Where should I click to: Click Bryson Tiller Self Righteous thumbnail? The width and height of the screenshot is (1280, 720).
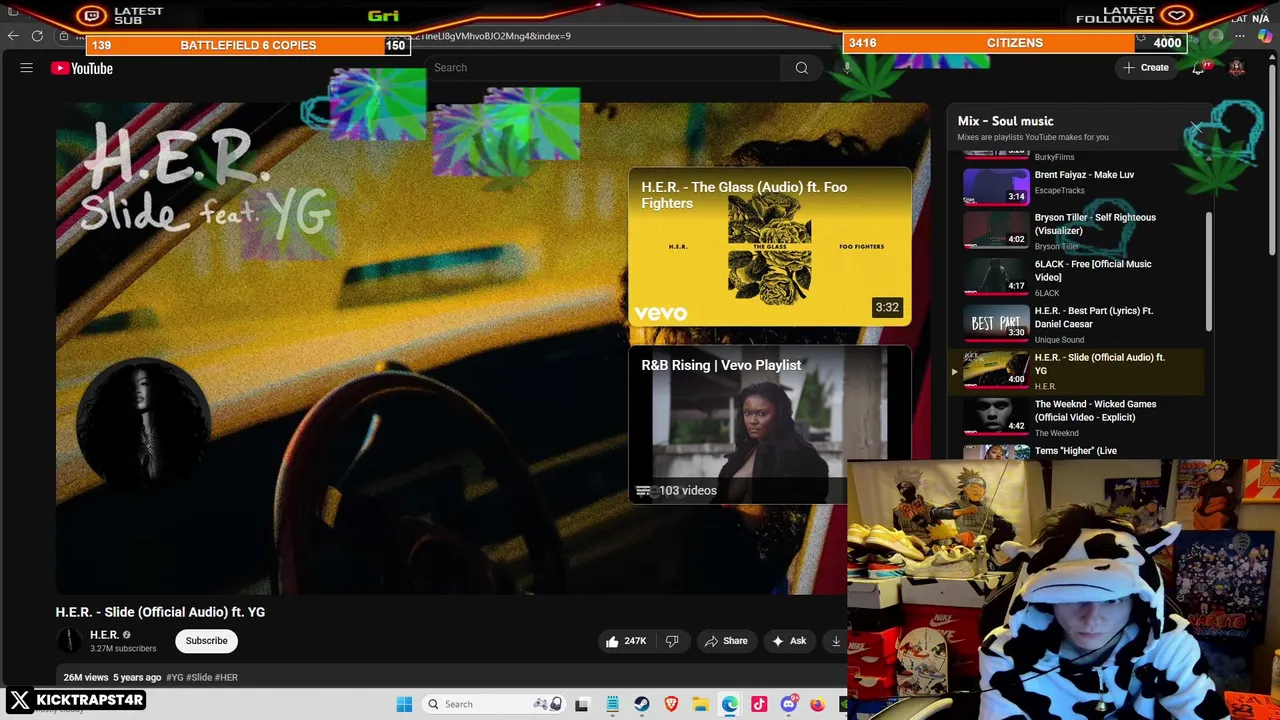point(996,230)
